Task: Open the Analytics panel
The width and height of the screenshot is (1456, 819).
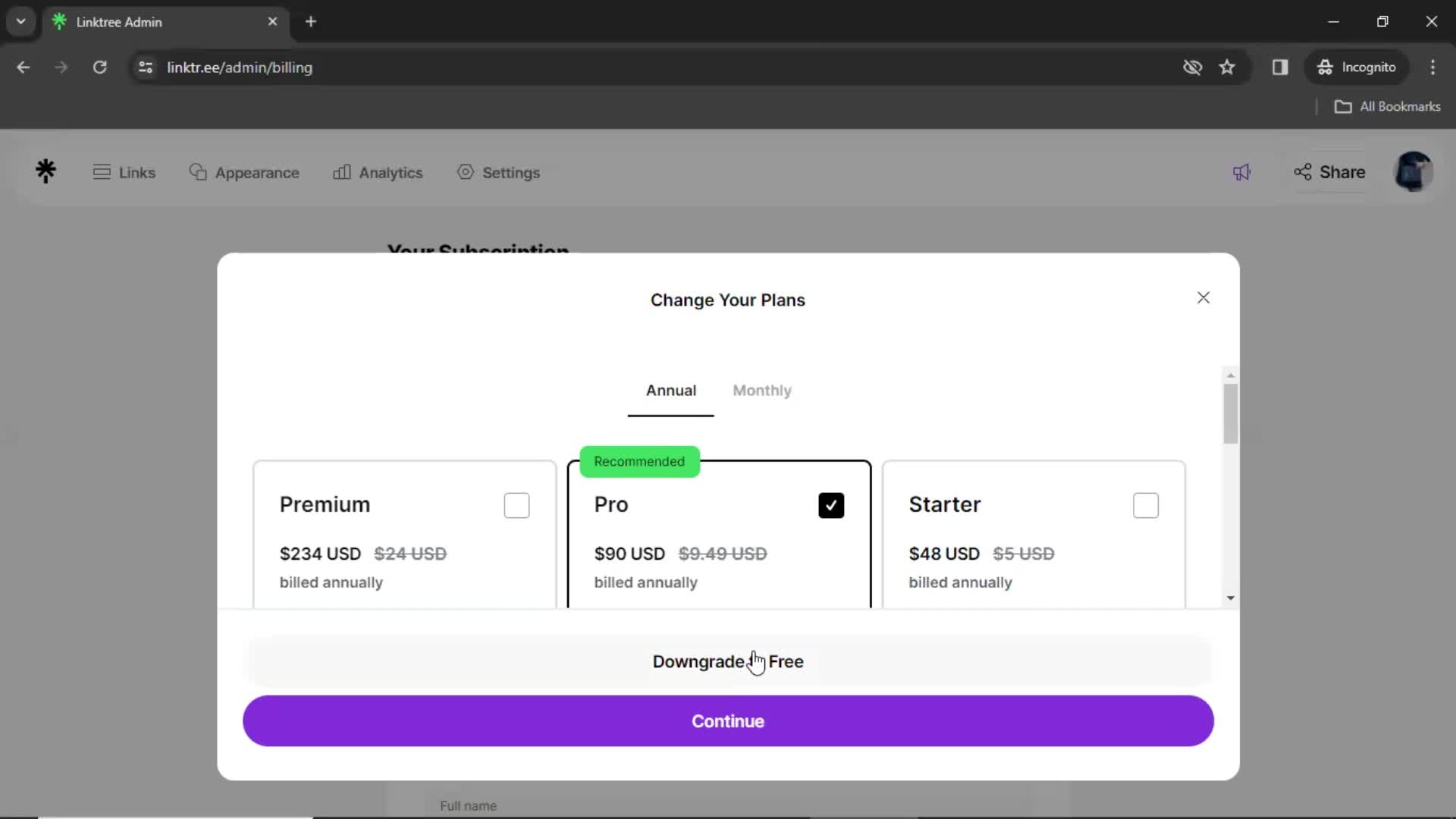Action: pos(378,172)
